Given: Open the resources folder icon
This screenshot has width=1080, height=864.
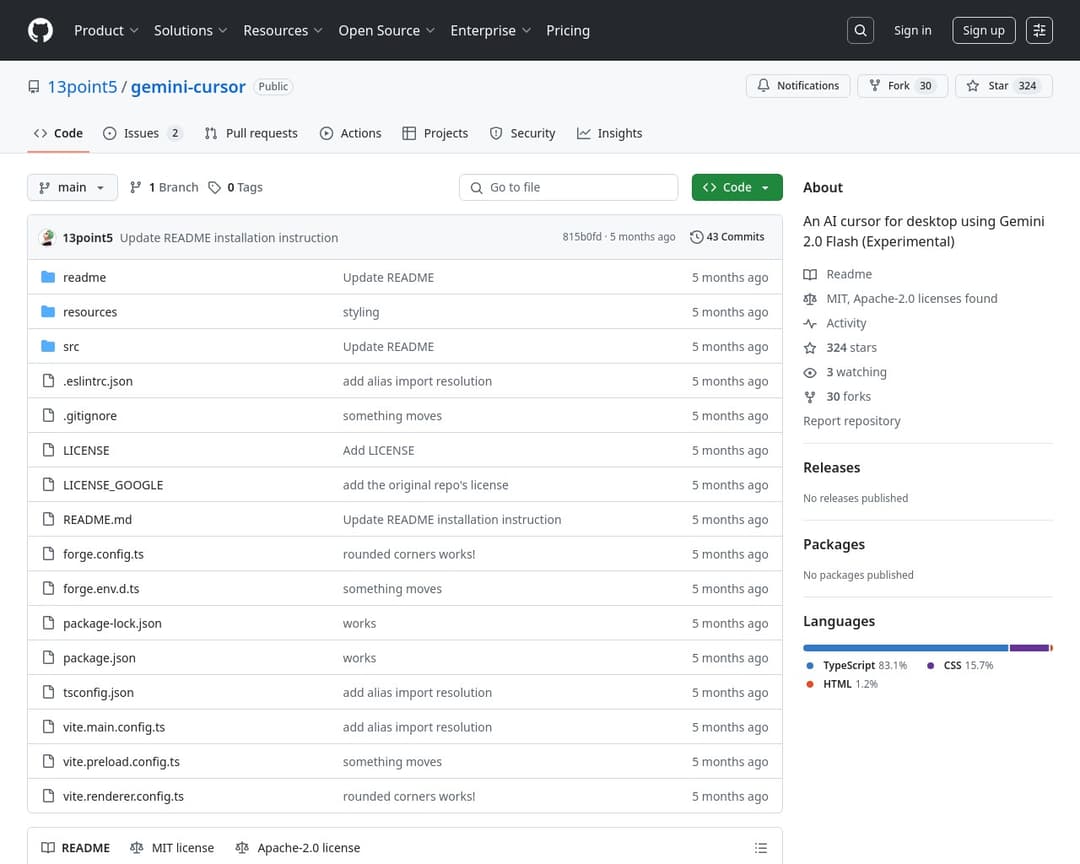Looking at the screenshot, I should click(x=48, y=311).
